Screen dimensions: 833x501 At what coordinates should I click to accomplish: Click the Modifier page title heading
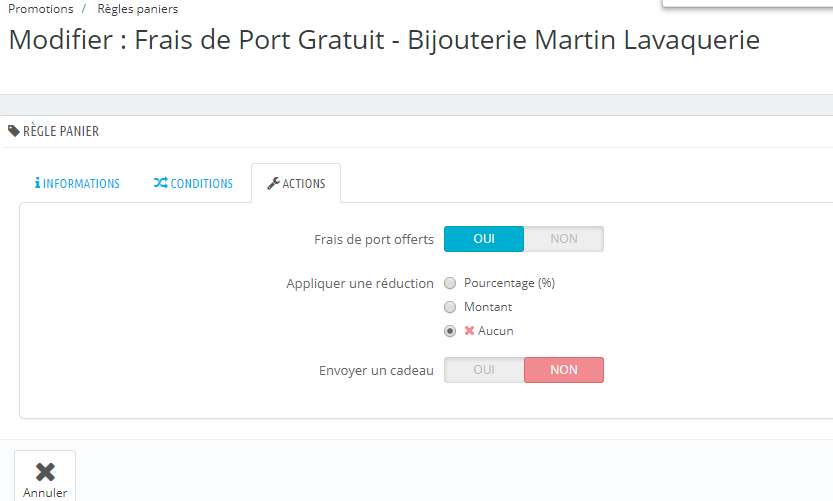384,41
